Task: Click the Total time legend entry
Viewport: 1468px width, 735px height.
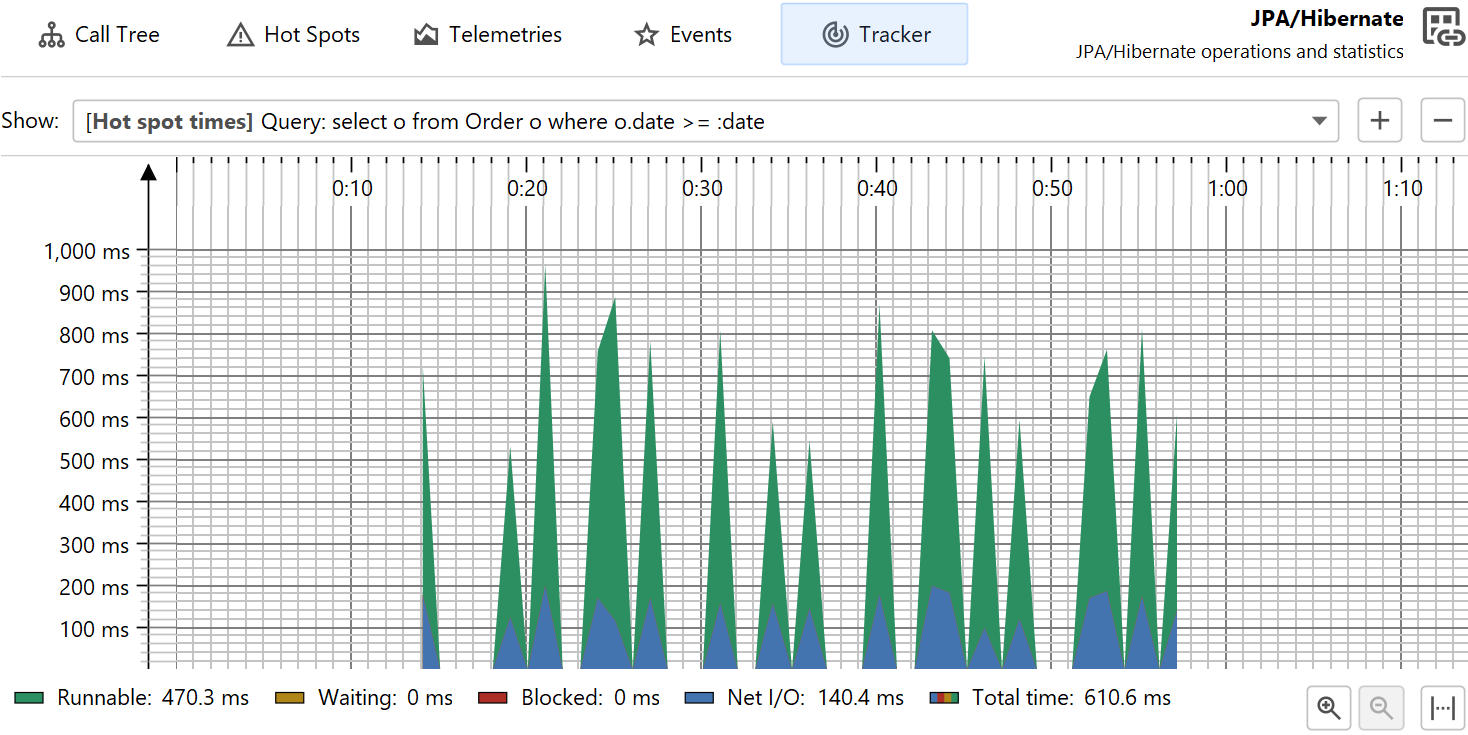Action: click(1050, 698)
